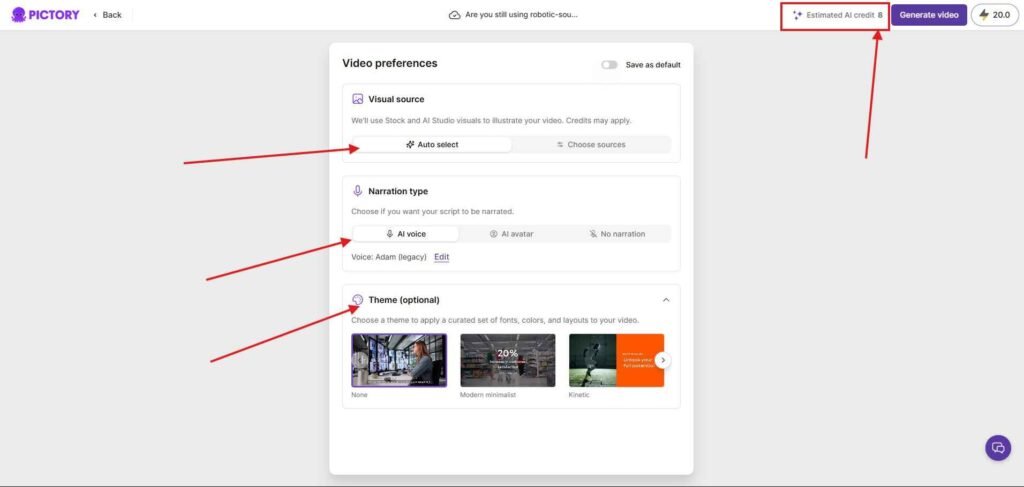Viewport: 1024px width, 487px height.
Task: Click the lightning bolt credits icon
Action: [984, 15]
